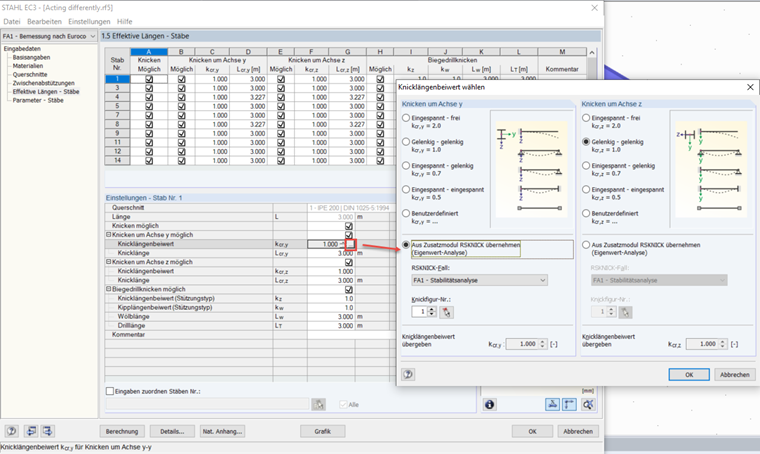Open Querschnitte in the navigation tree
The height and width of the screenshot is (454, 760).
[x=30, y=75]
